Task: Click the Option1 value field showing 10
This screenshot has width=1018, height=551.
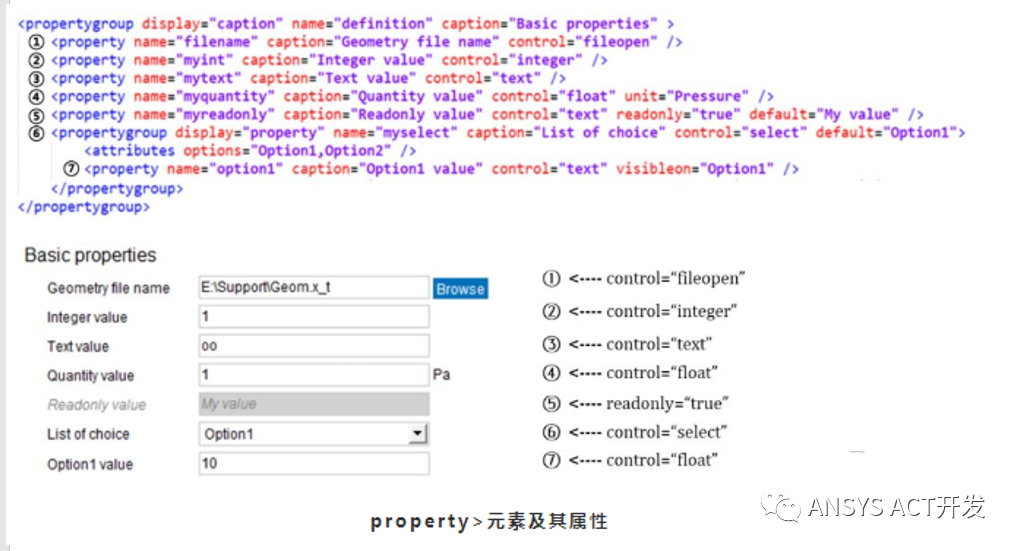Action: tap(314, 463)
